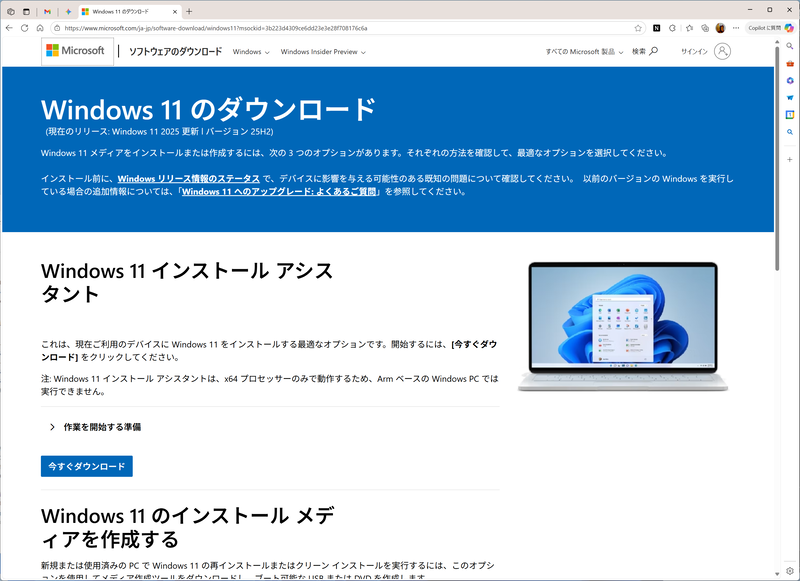Expand the Windows dropdown in the navigation
Viewport: 800px width, 581px height.
pyautogui.click(x=250, y=51)
